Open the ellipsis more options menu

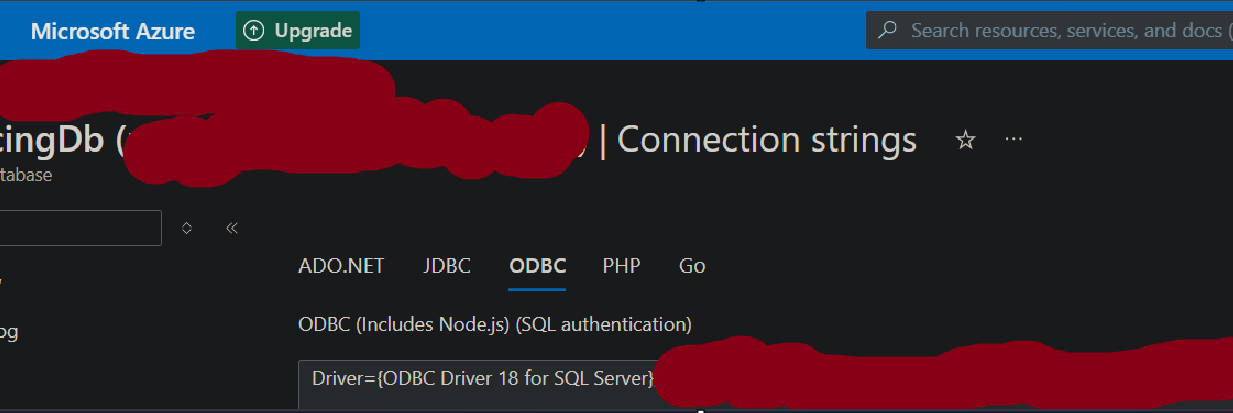click(1013, 140)
